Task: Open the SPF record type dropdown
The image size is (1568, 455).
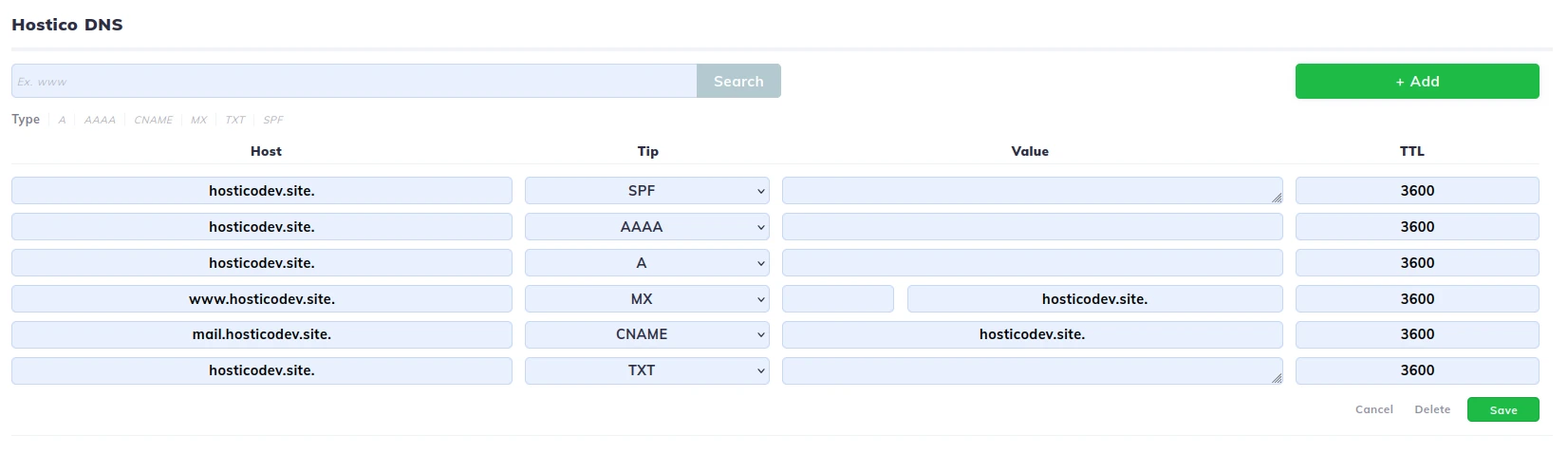Action: tap(646, 191)
